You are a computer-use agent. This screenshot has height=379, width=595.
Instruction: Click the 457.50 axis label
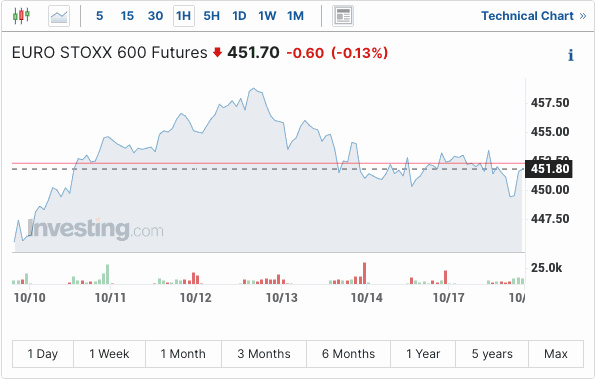pos(550,103)
